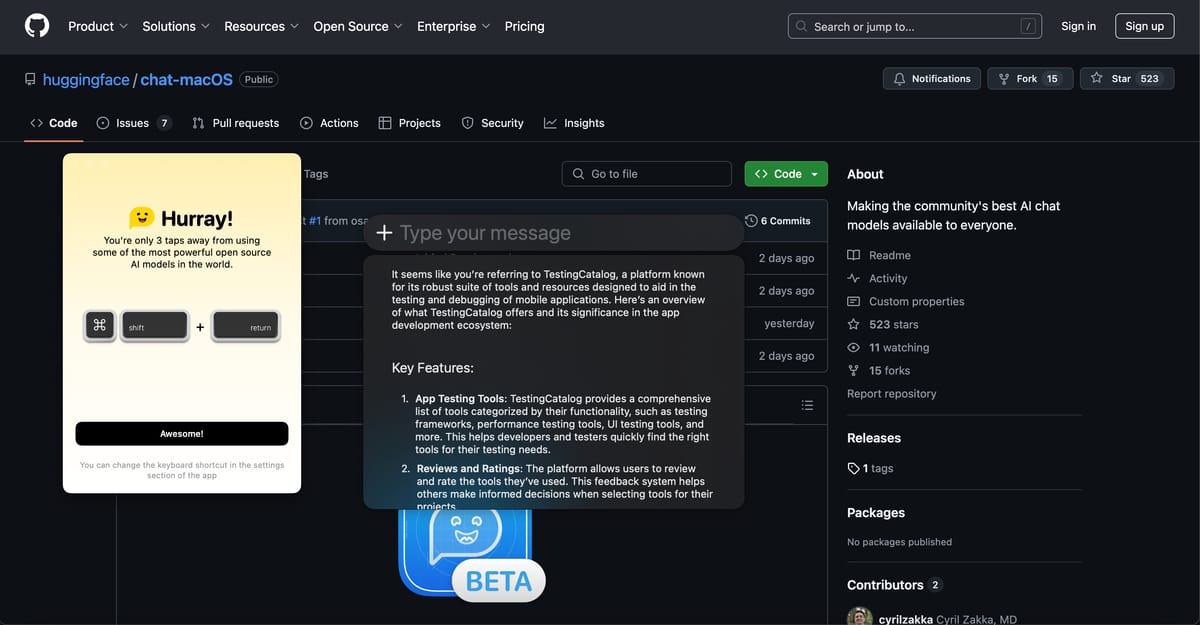1200x625 pixels.
Task: Click the outline list icon near the README
Action: click(807, 404)
